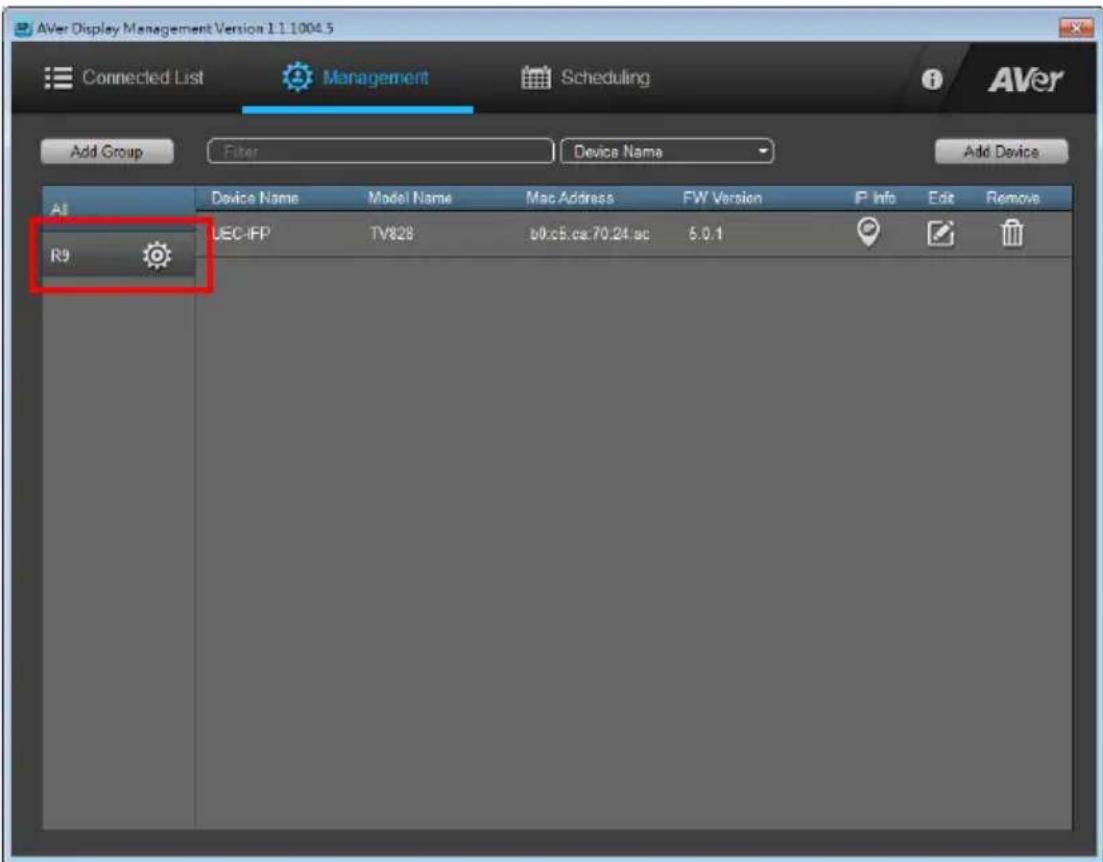Click the TV828 model name cell
1103x862 pixels.
tap(392, 234)
